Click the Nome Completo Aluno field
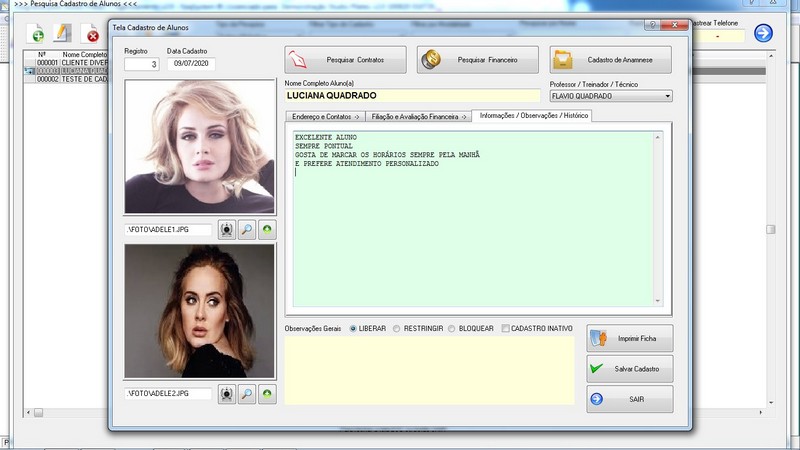Image resolution: width=800 pixels, height=450 pixels. (412, 95)
